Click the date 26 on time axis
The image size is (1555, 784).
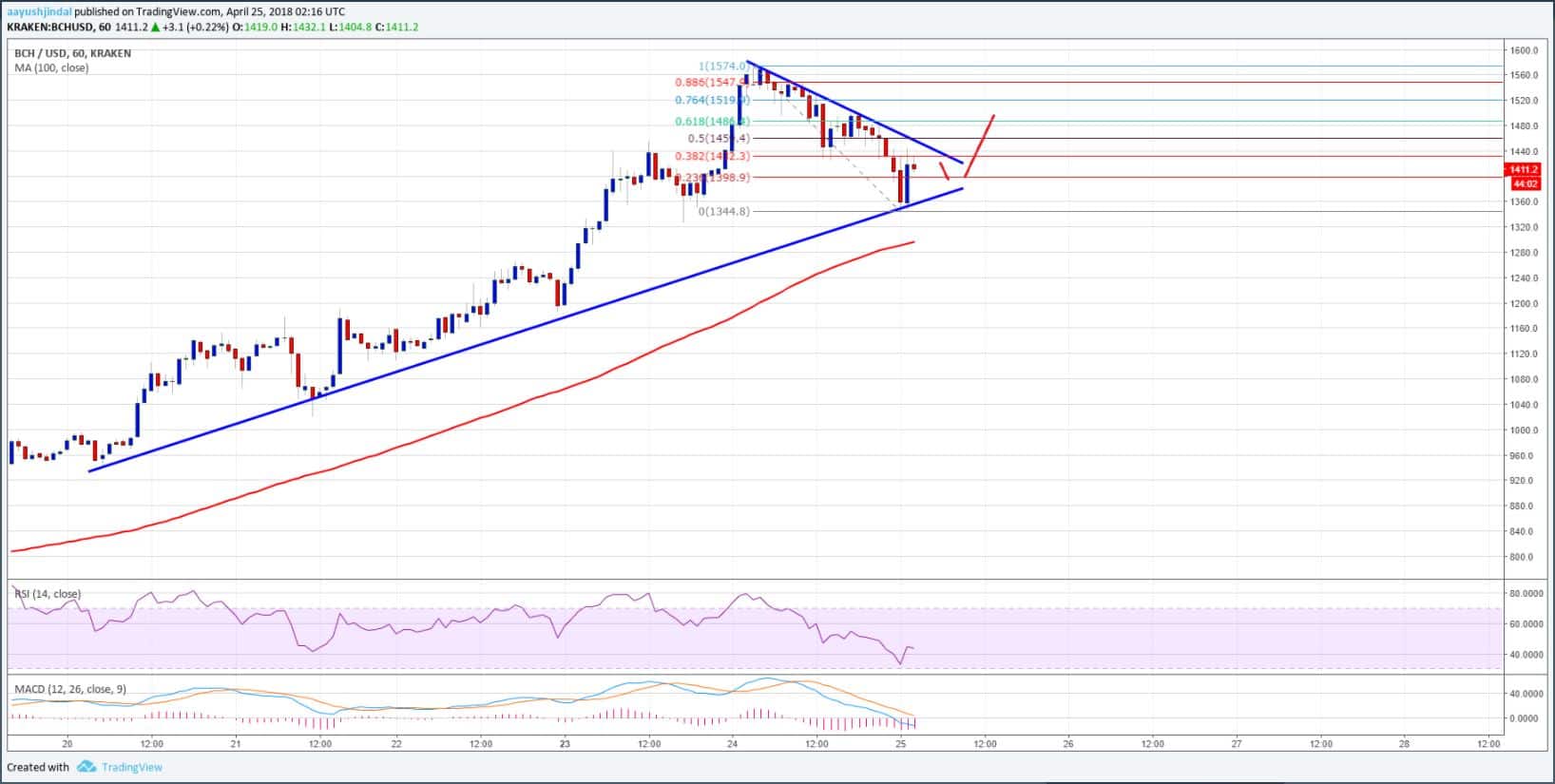coord(1069,744)
